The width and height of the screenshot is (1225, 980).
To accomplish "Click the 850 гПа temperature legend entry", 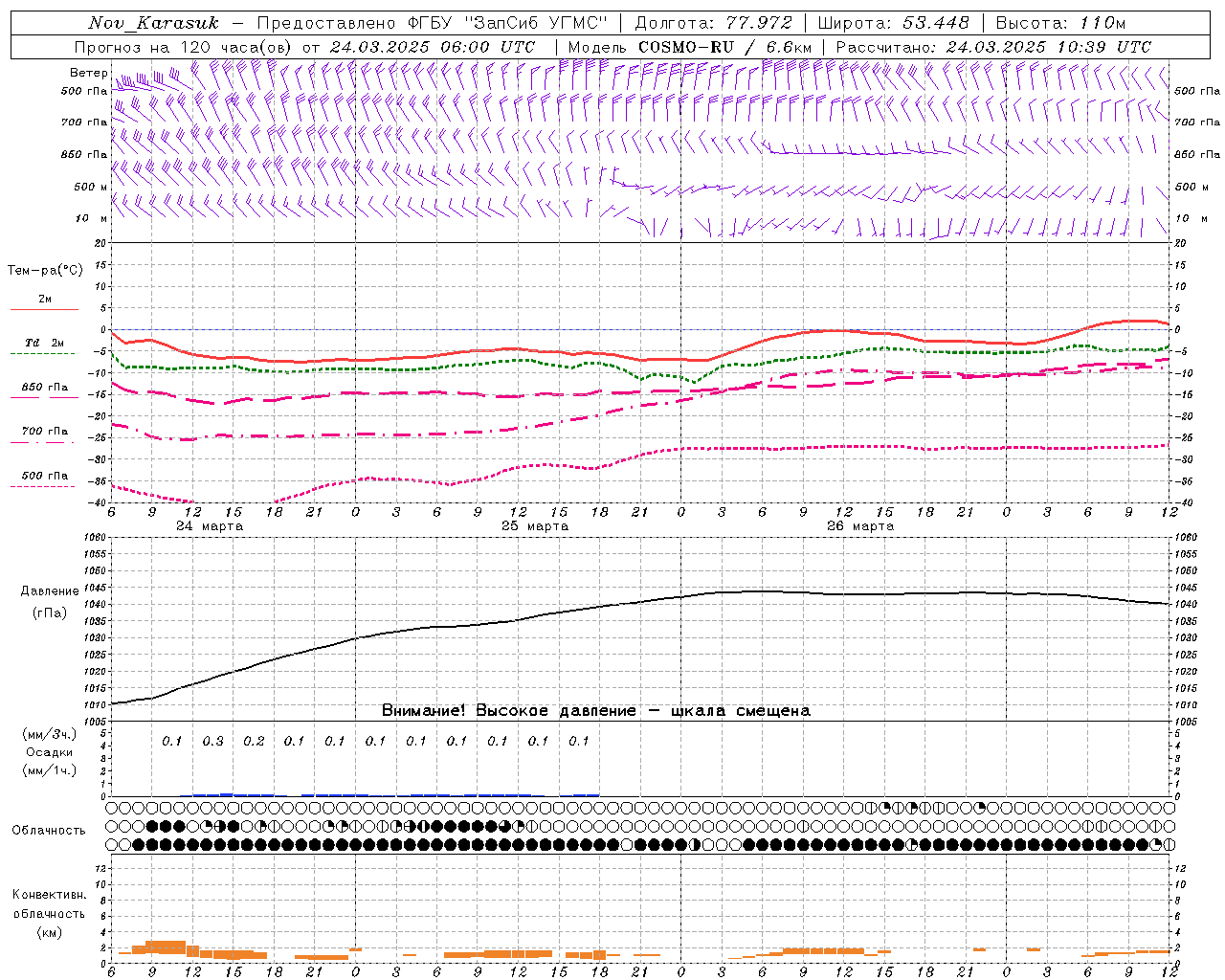I will (x=44, y=388).
